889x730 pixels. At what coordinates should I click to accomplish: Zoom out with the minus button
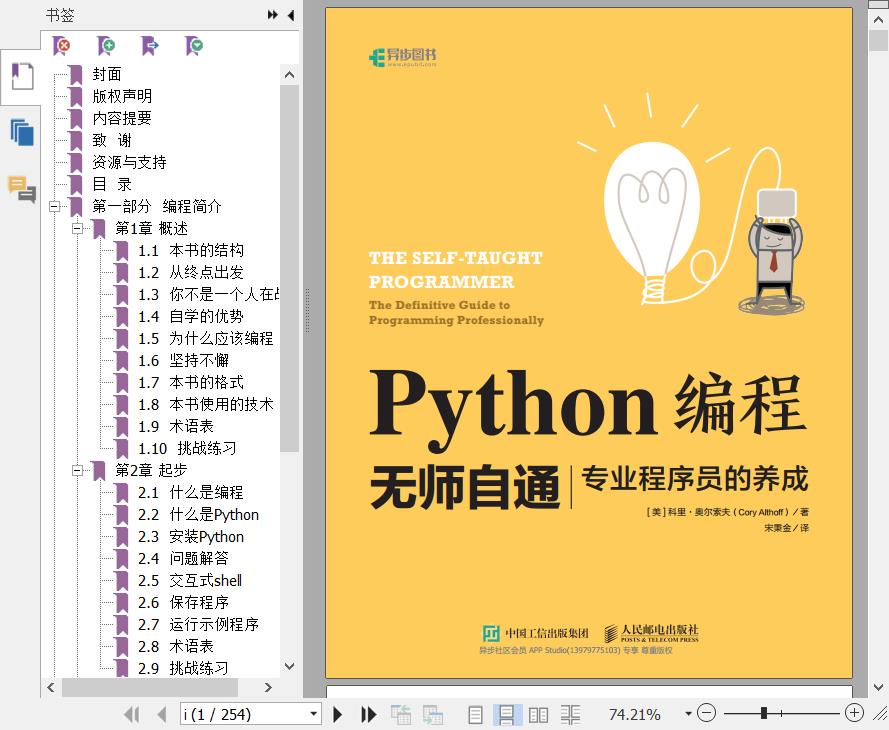(706, 713)
